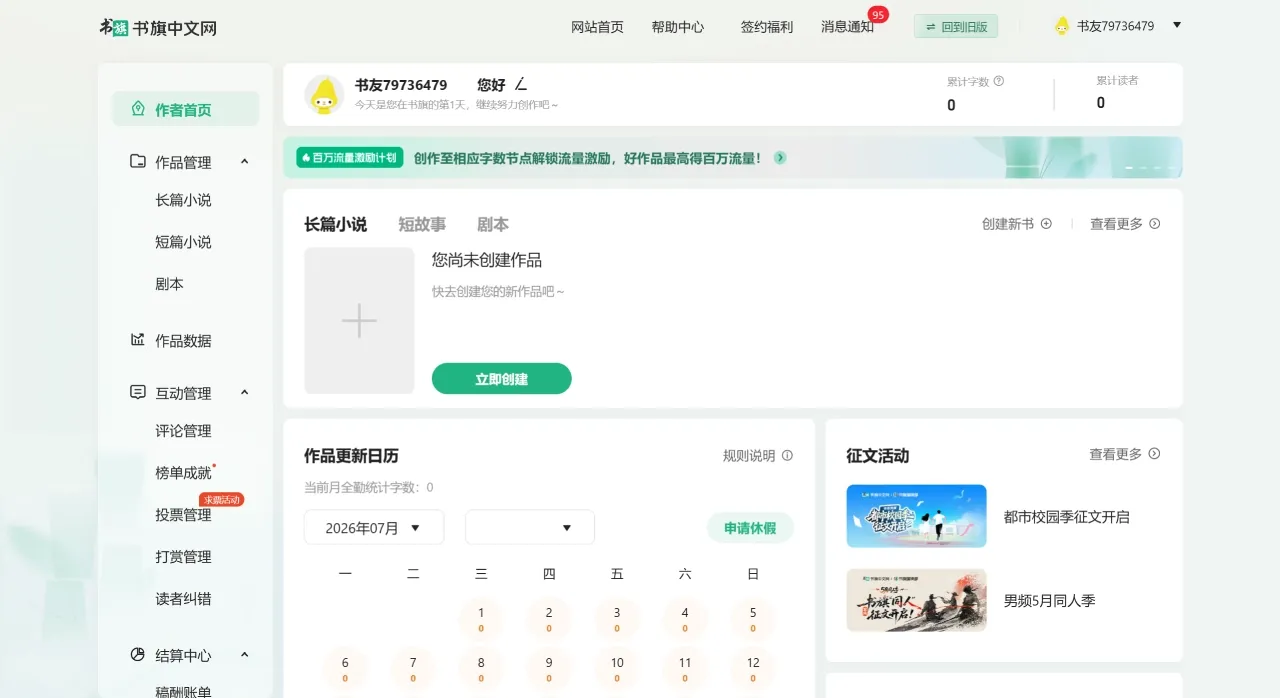Click the 95 notification badge
This screenshot has height=698, width=1280.
coord(878,15)
